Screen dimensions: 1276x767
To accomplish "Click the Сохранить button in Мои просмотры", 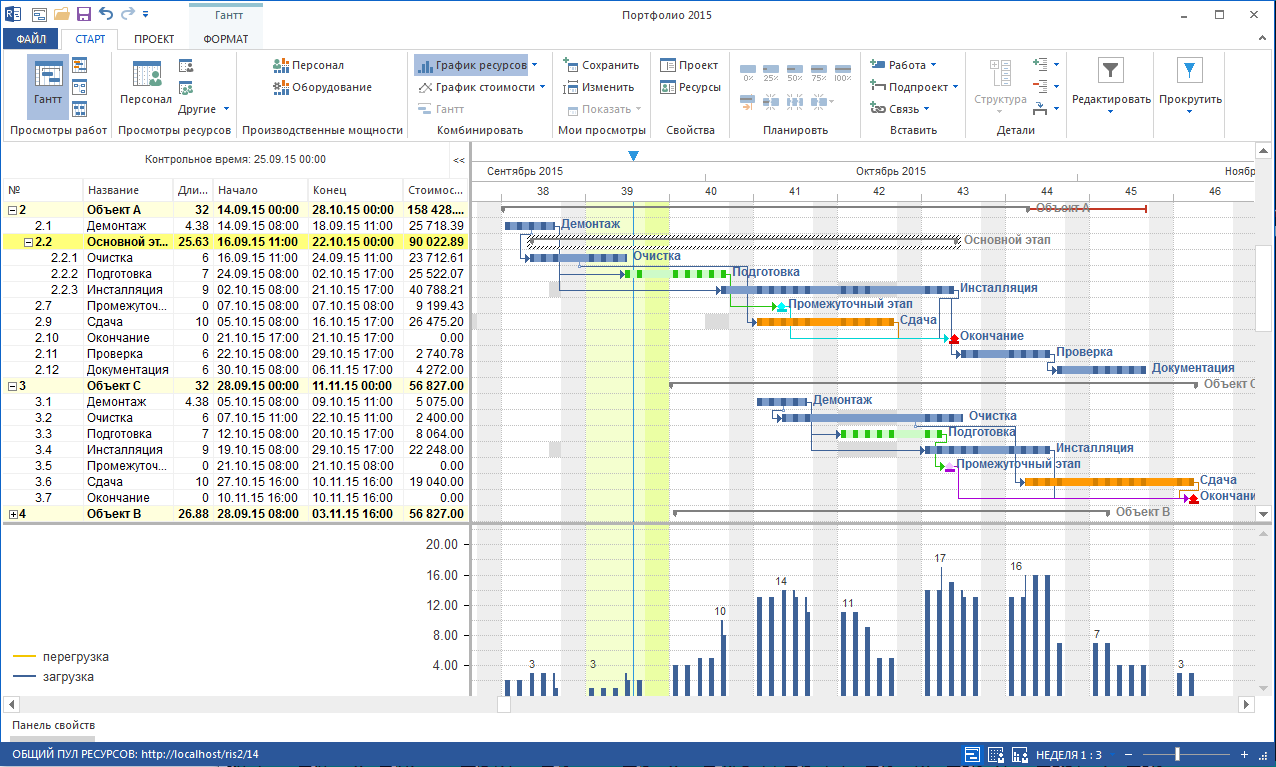I will [601, 65].
